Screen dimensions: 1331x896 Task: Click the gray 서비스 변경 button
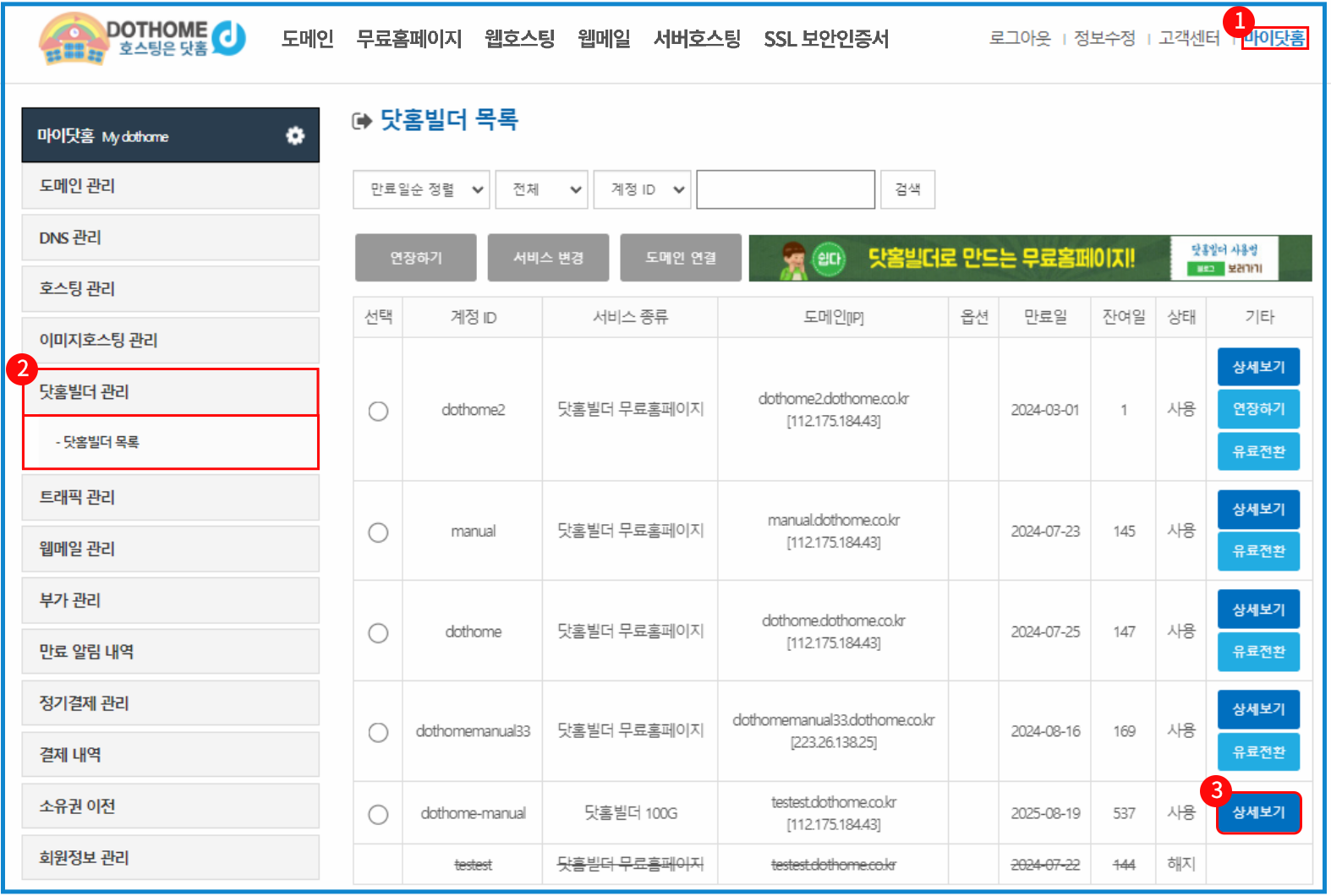pos(548,258)
